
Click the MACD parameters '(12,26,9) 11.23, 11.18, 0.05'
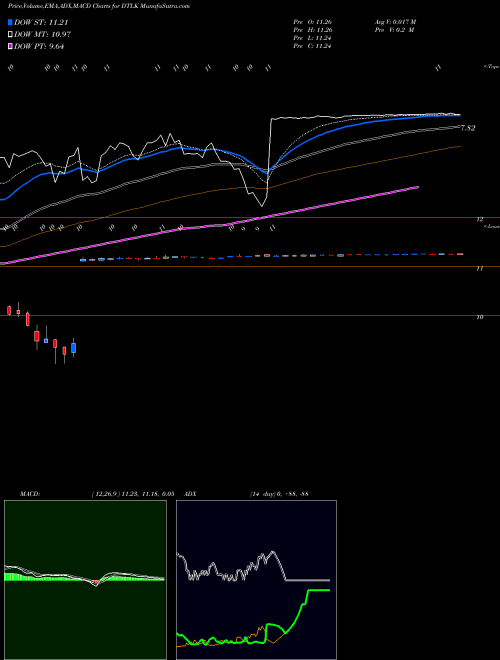[133, 494]
